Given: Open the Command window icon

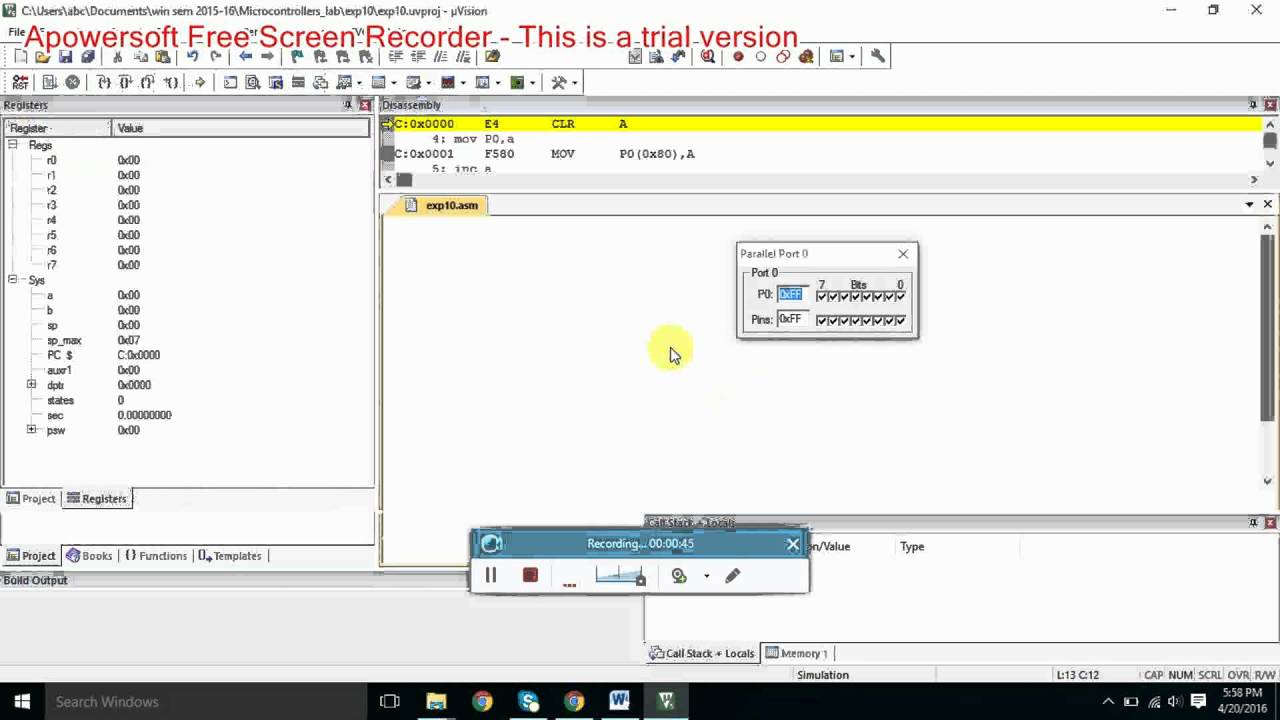Looking at the screenshot, I should click(230, 82).
